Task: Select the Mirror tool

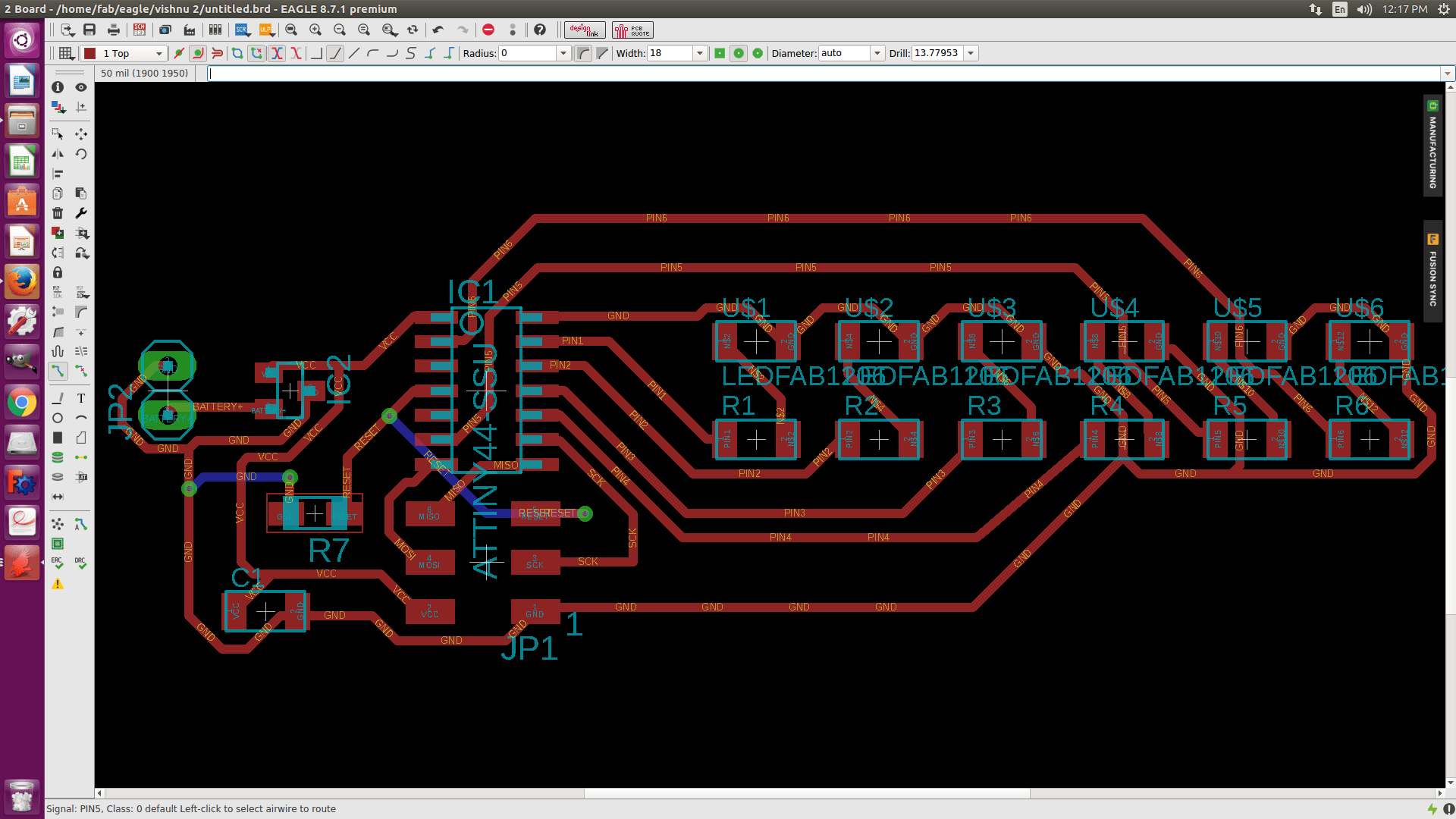Action: coord(58,154)
